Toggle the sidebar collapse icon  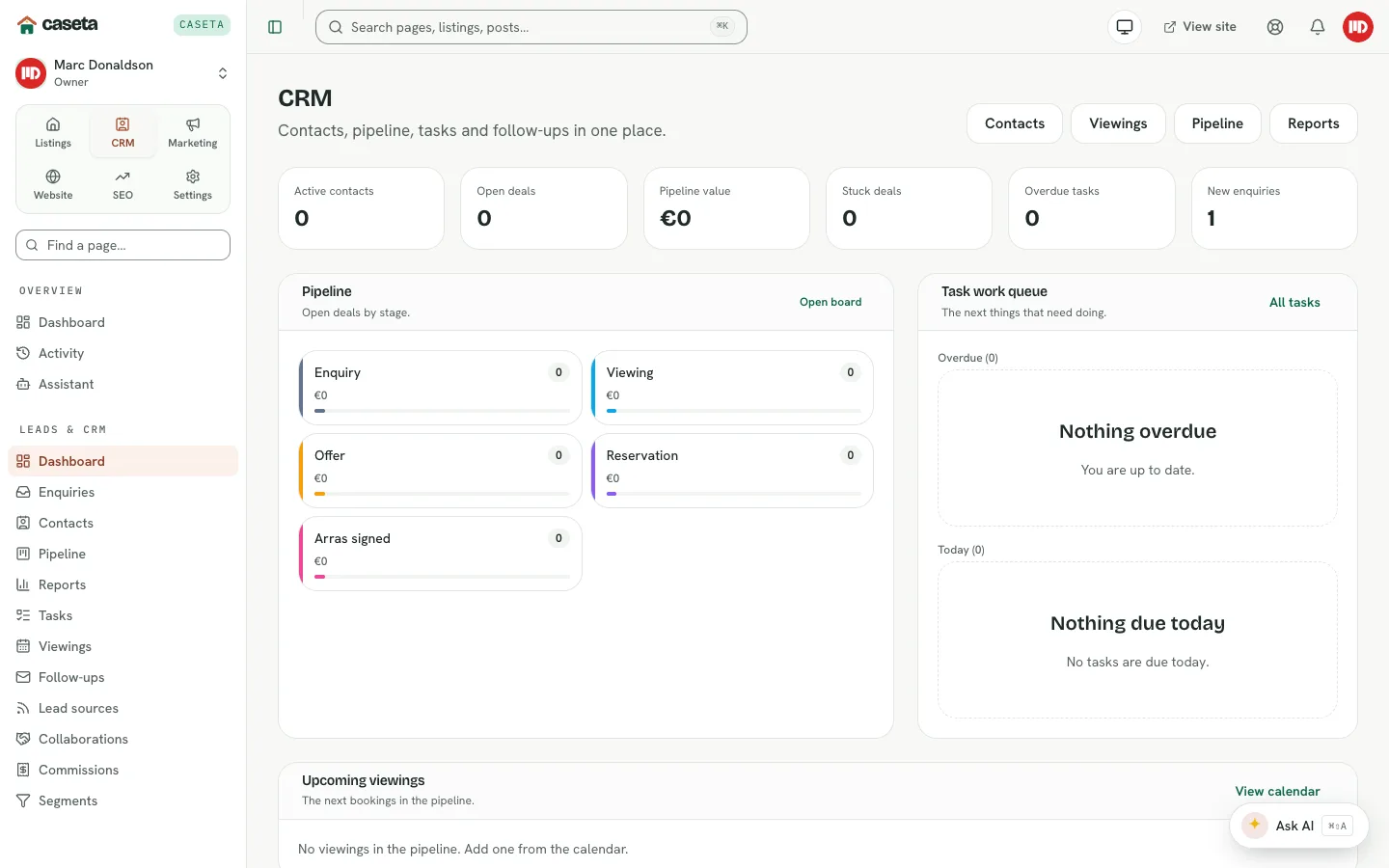[x=275, y=27]
